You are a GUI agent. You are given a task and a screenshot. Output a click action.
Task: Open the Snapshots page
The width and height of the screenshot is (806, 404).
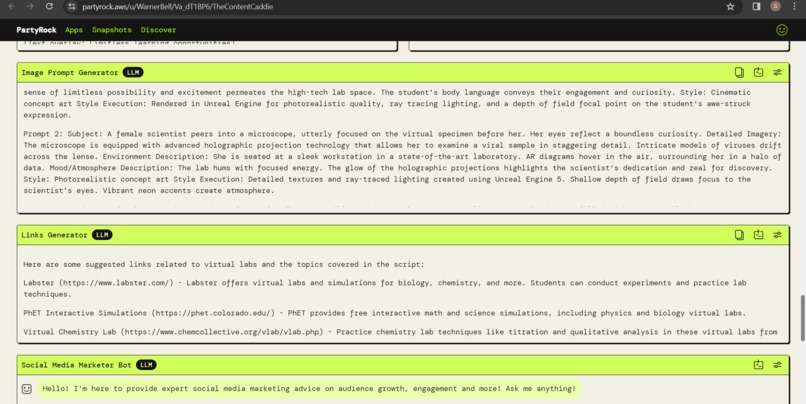click(112, 30)
